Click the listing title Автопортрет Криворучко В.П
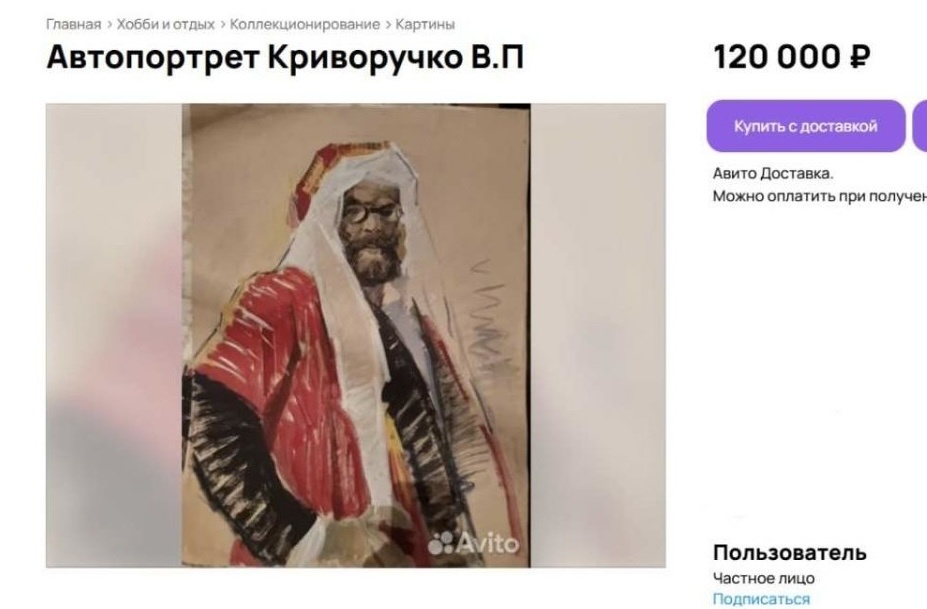927x609 pixels. click(x=285, y=57)
